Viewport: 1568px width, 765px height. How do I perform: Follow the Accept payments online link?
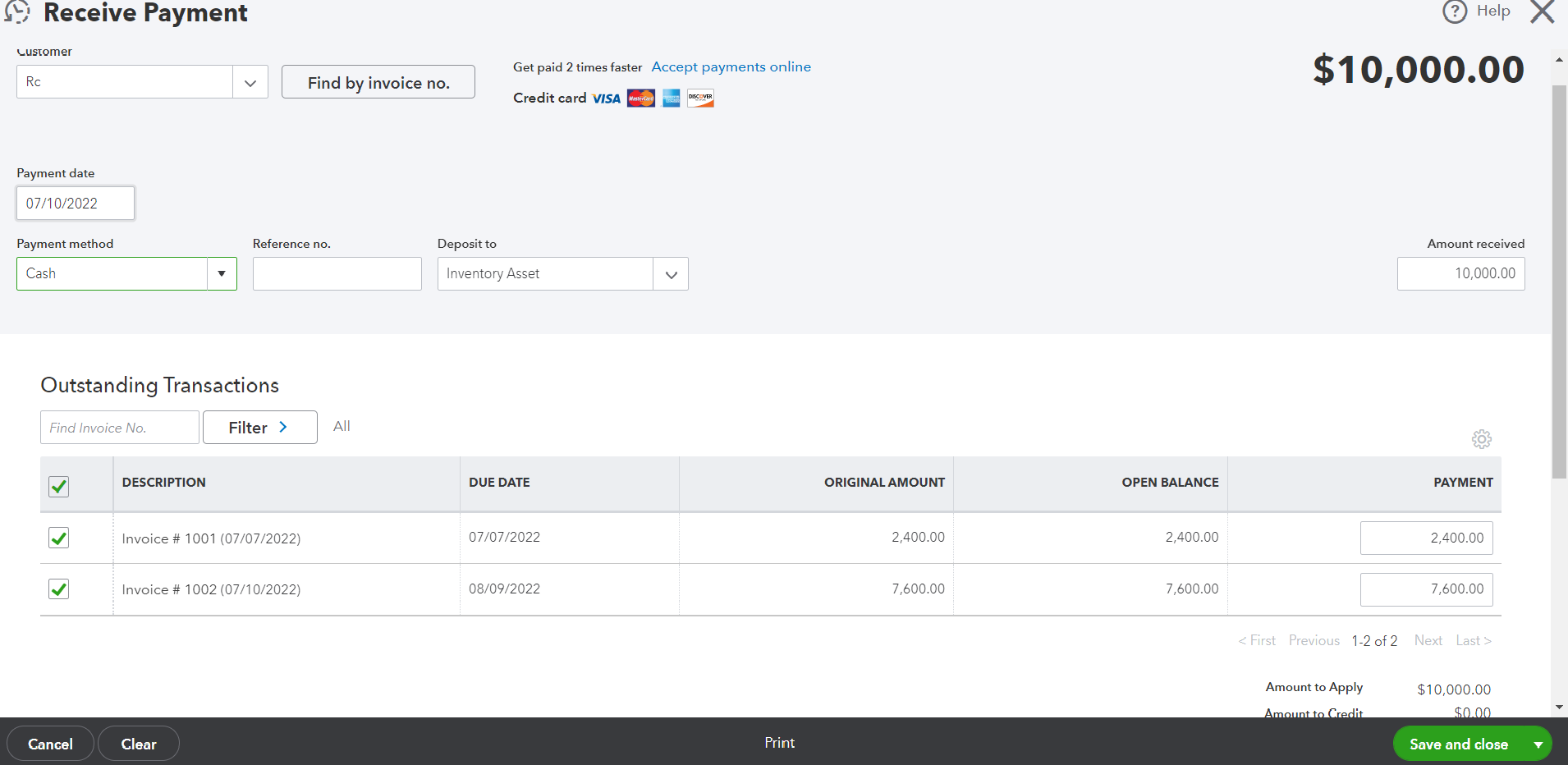click(731, 67)
